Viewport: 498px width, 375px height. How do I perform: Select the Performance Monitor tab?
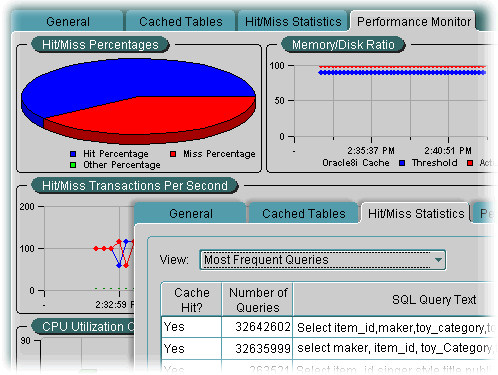pos(414,21)
